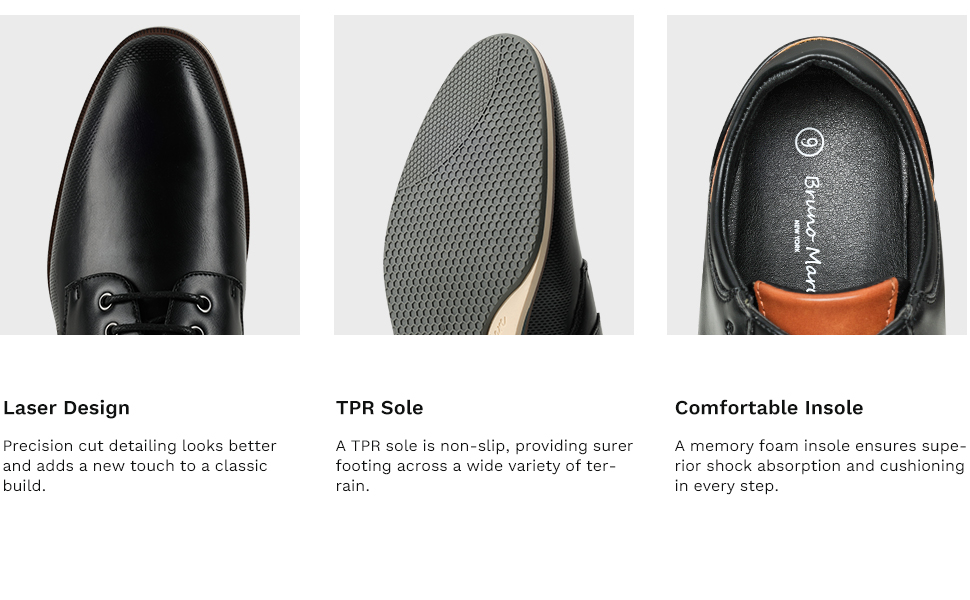Click the top right silver shoelace eyelet
The width and height of the screenshot is (970, 600).
pyautogui.click(x=204, y=304)
